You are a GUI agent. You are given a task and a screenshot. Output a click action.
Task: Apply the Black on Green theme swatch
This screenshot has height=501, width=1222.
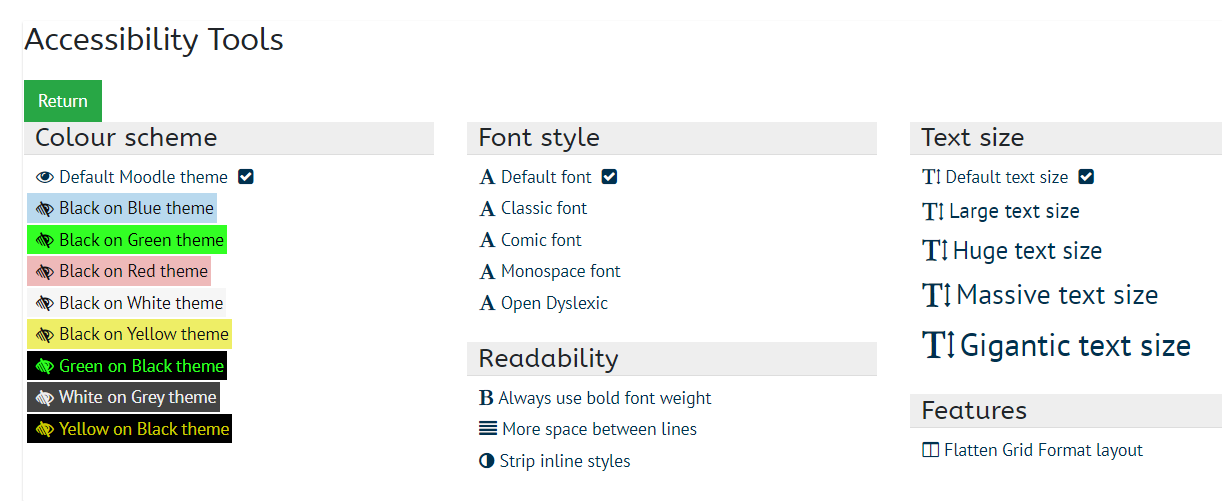[127, 240]
